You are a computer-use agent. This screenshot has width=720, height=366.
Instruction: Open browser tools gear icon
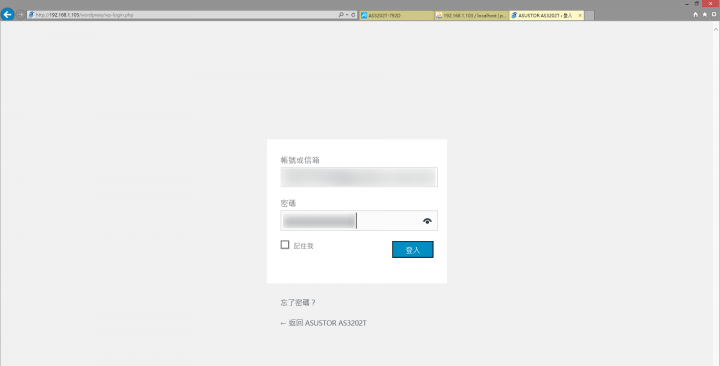[714, 15]
